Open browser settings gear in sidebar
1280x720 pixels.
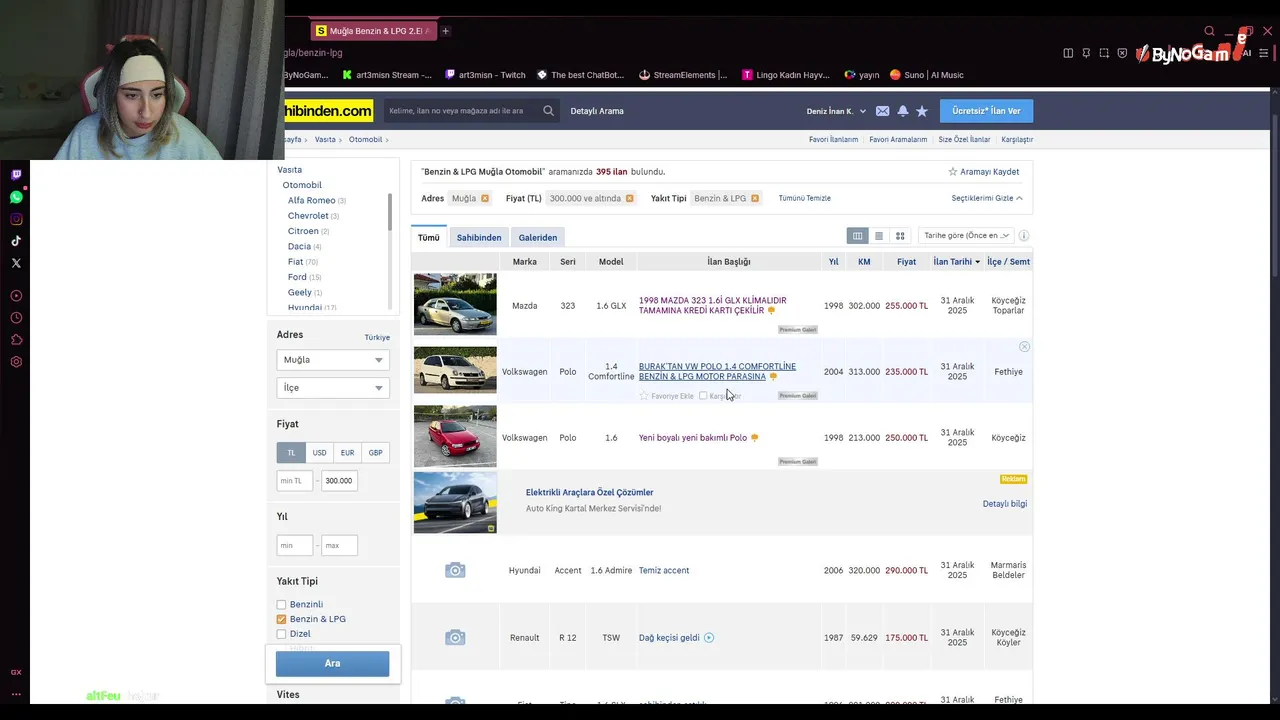16,362
